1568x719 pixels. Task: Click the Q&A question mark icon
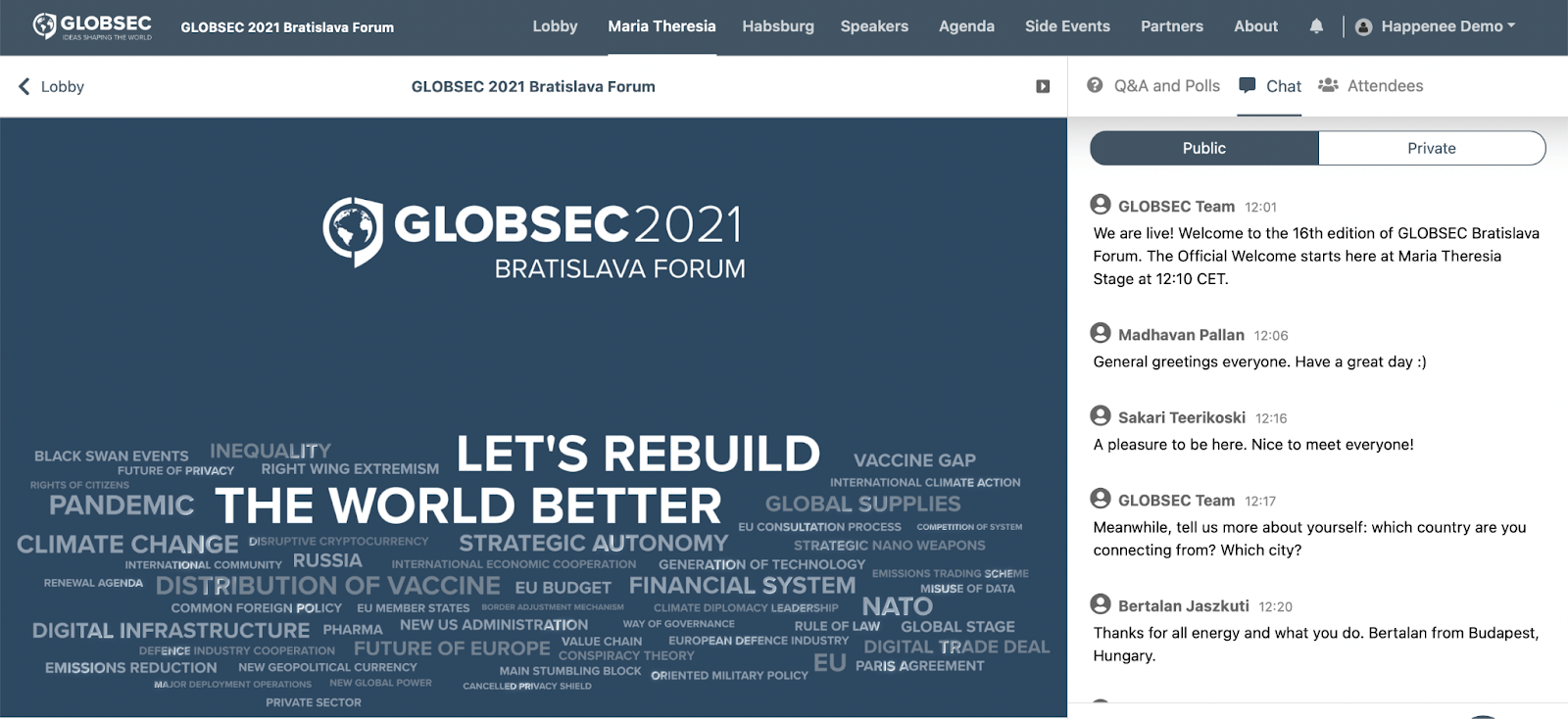pos(1095,85)
